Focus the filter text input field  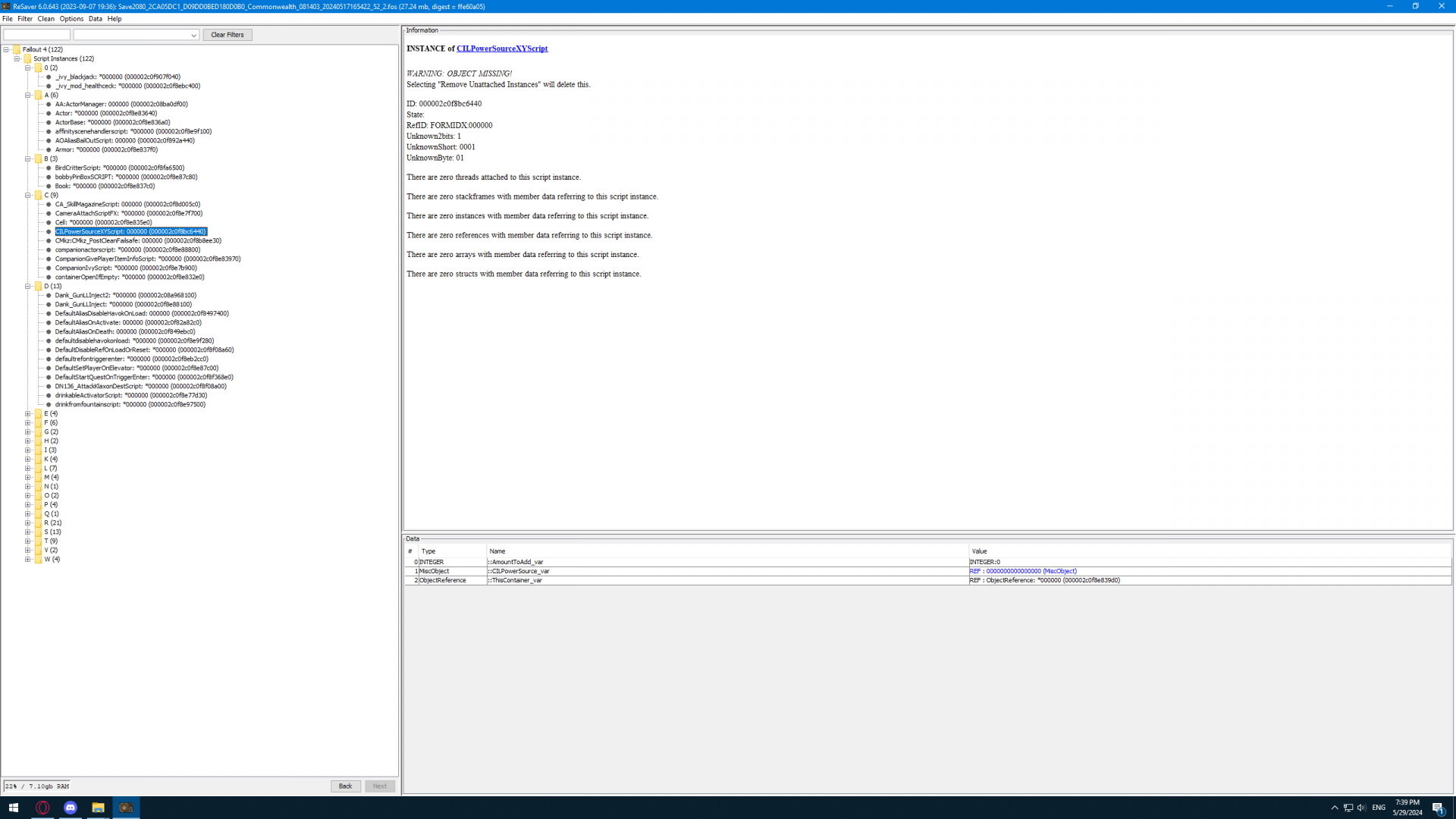click(36, 35)
